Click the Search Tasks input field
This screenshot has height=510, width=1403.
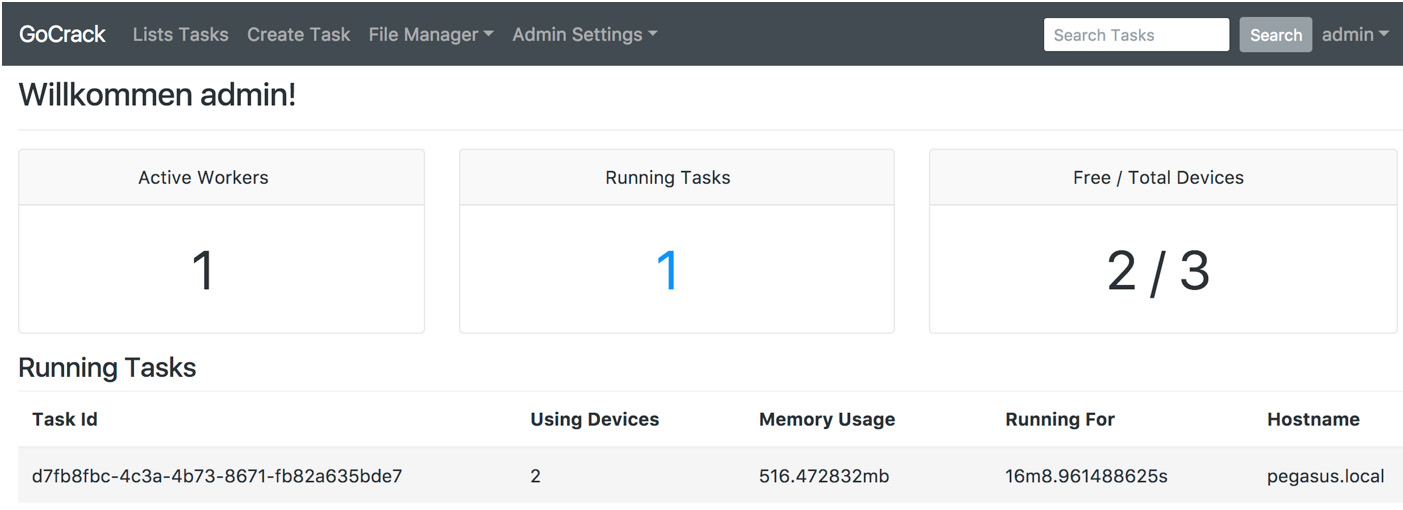coord(1135,35)
